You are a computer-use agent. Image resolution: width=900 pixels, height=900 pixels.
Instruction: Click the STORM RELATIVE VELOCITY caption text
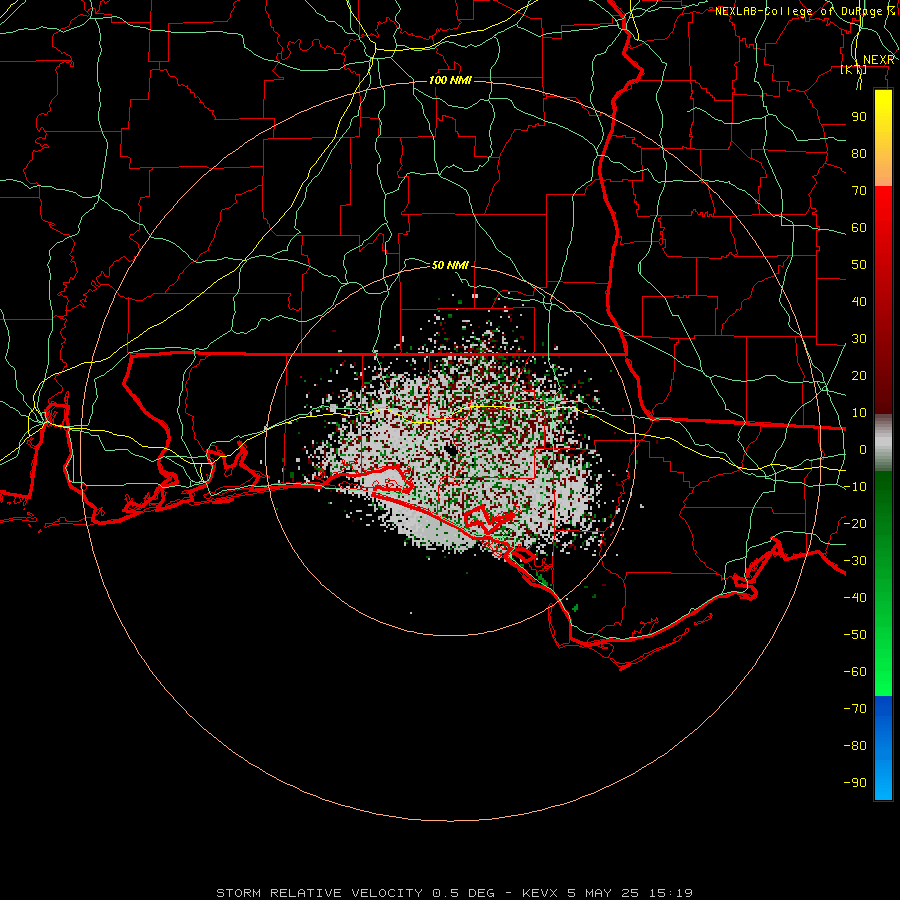(x=319, y=893)
